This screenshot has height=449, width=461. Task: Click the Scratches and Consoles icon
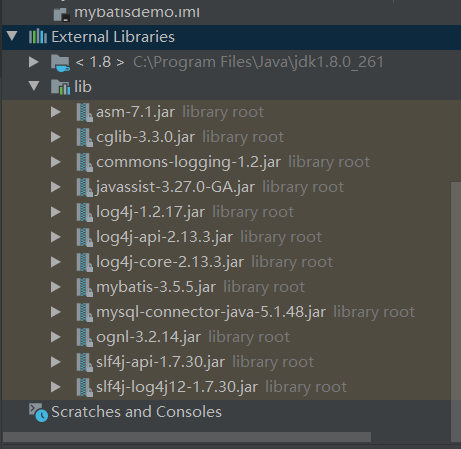coord(38,413)
